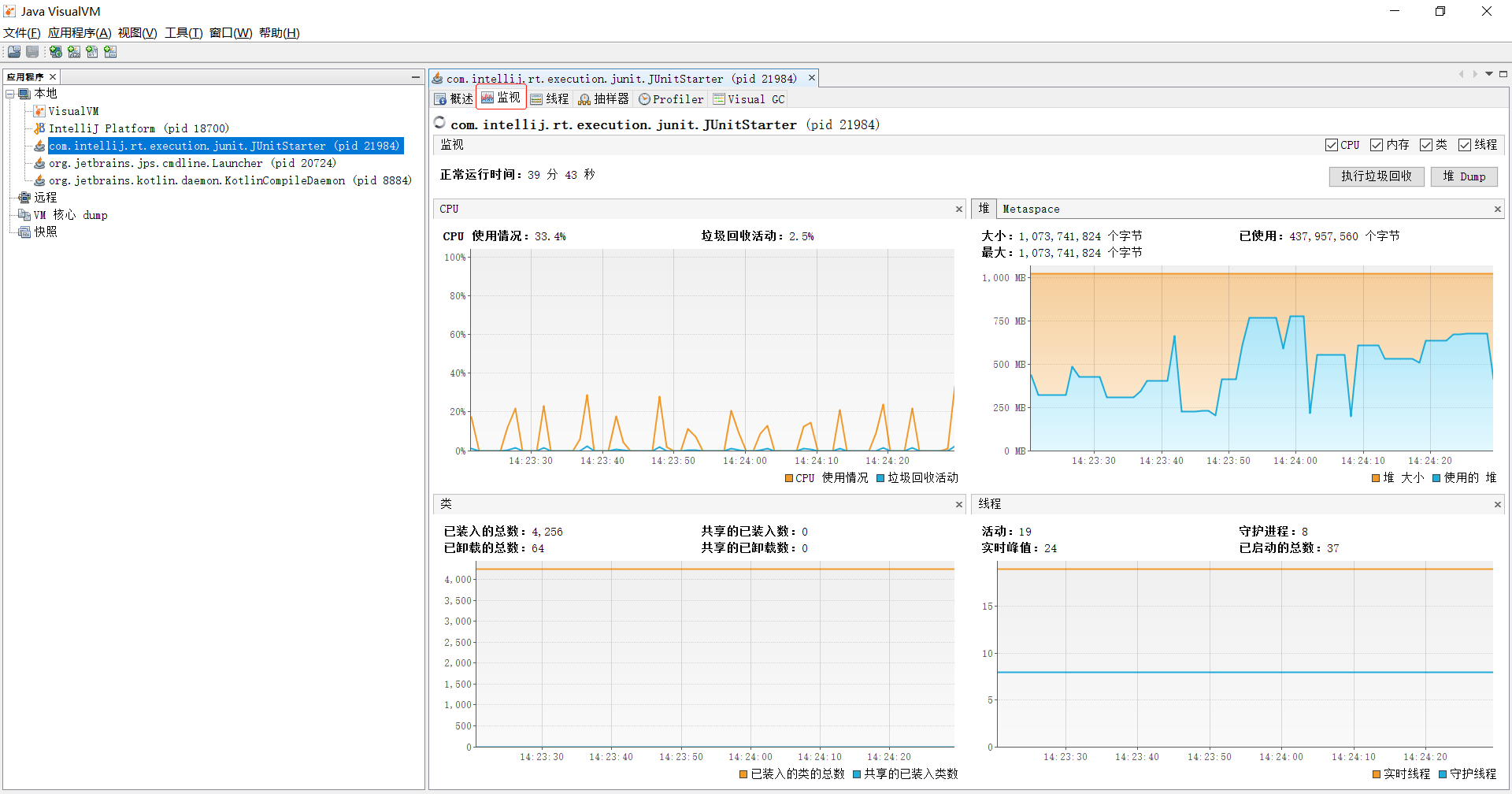The width and height of the screenshot is (1512, 794).
Task: Close the 线程 chart panel
Action: (x=1497, y=505)
